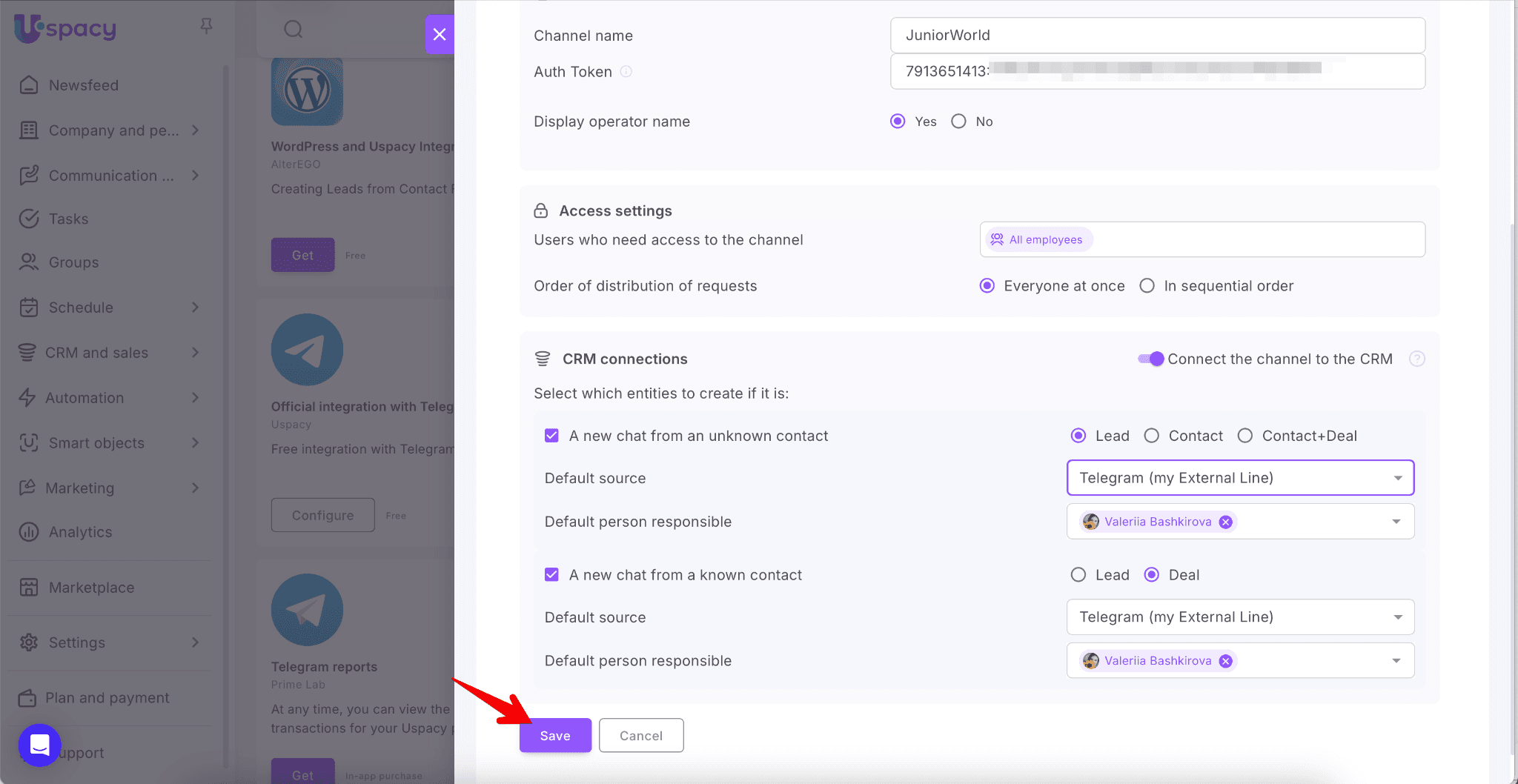Remove Valeriia Bashkirova from unknown contact responsible
Image resolution: width=1518 pixels, height=784 pixels.
coord(1226,522)
